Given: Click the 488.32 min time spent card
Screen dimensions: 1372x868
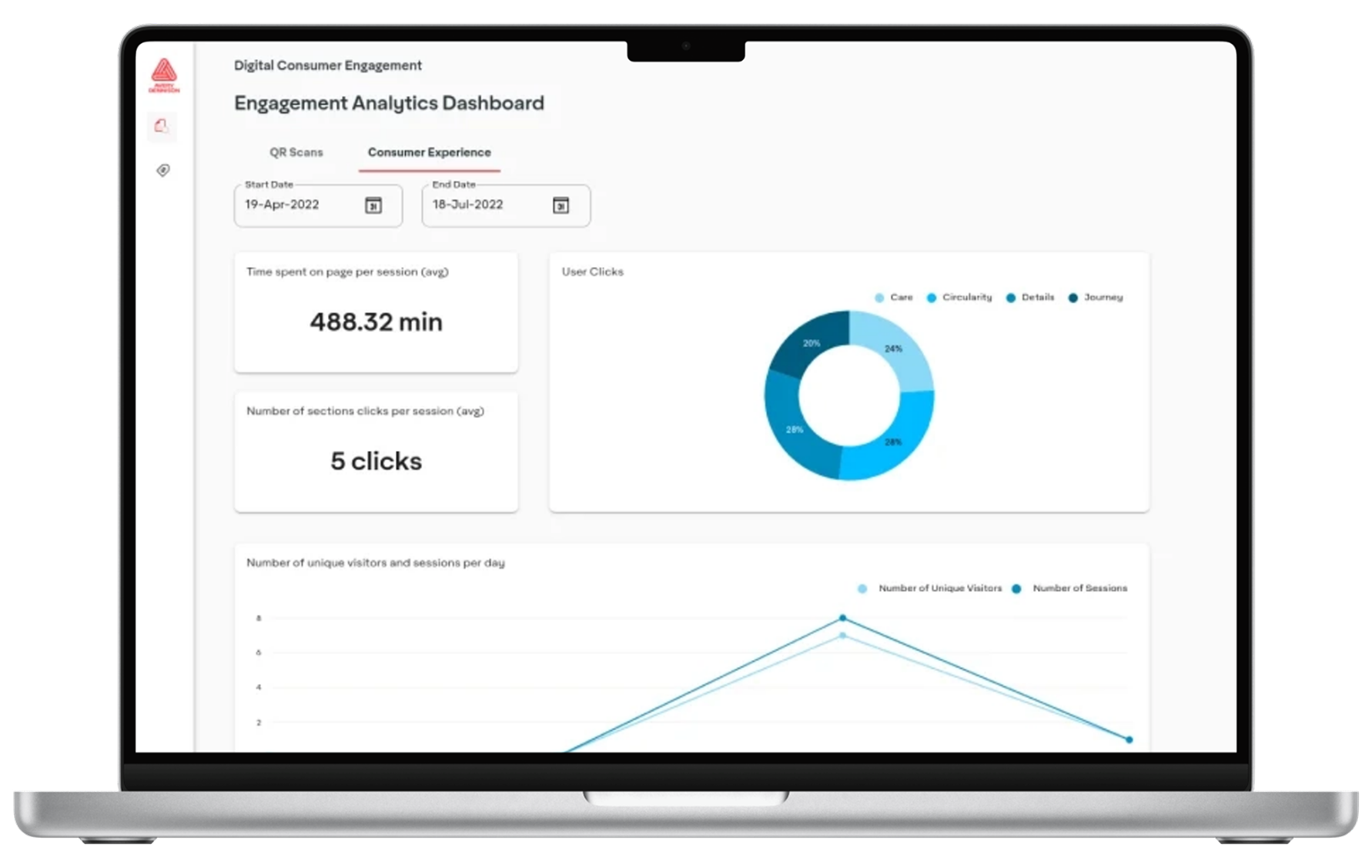Looking at the screenshot, I should point(376,312).
